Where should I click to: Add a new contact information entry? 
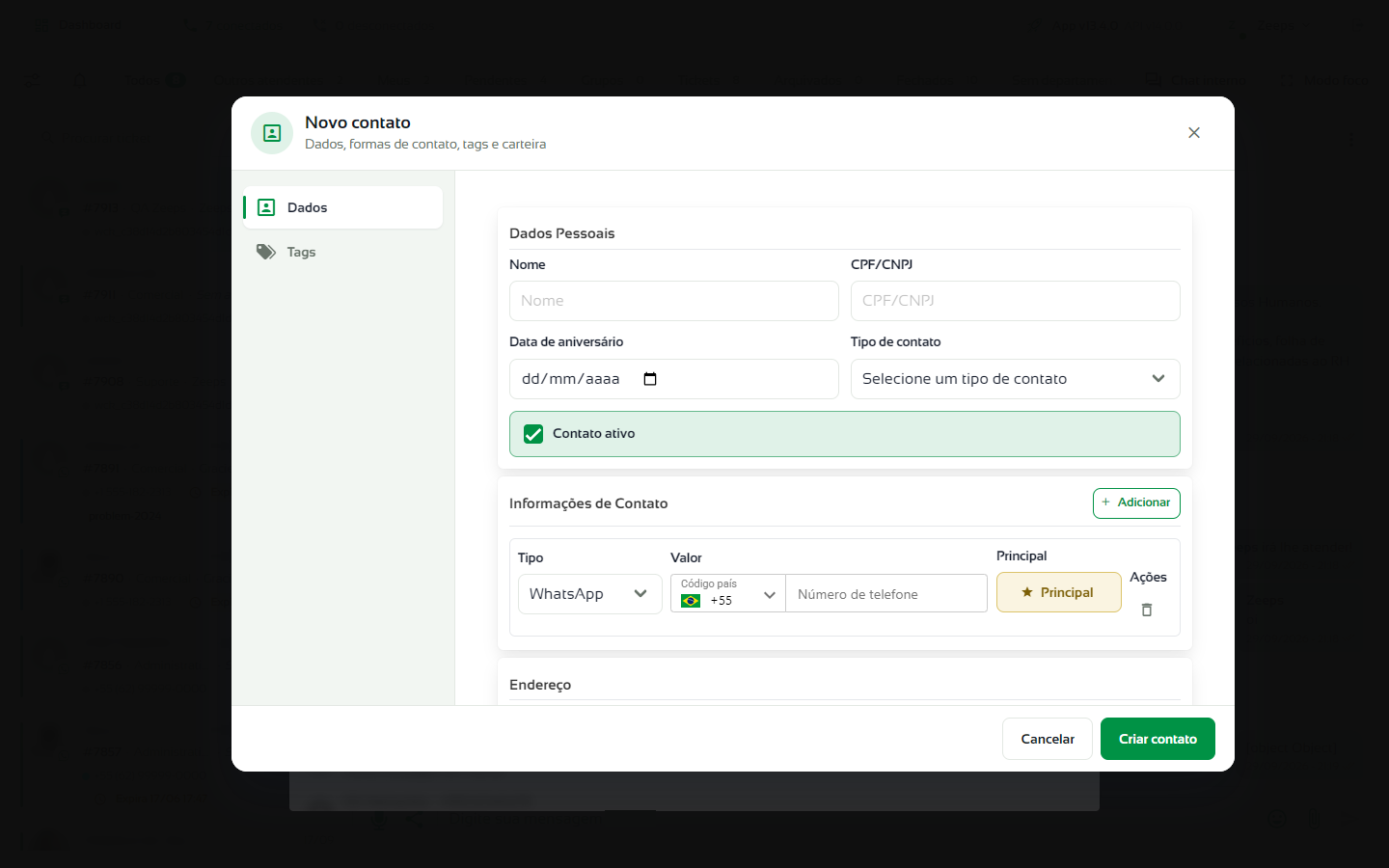pyautogui.click(x=1136, y=502)
